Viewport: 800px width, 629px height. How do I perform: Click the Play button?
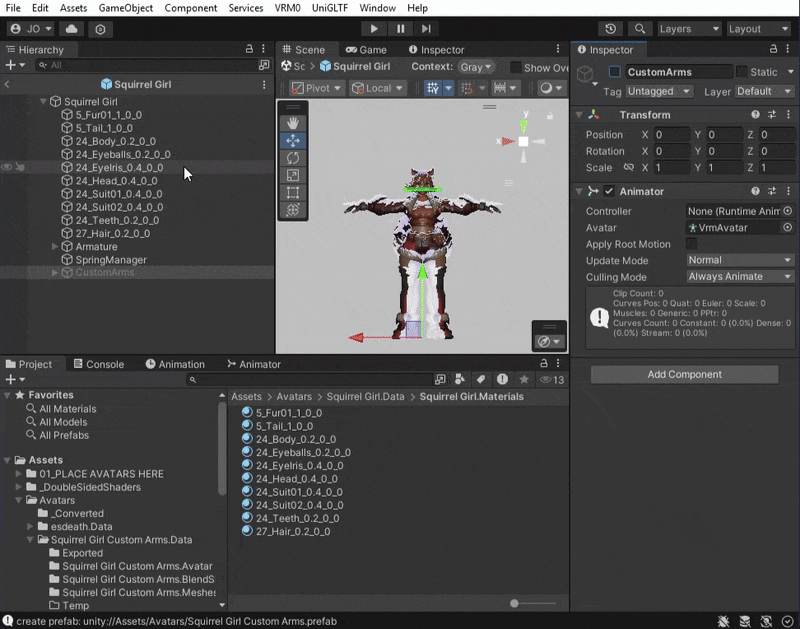[x=374, y=29]
